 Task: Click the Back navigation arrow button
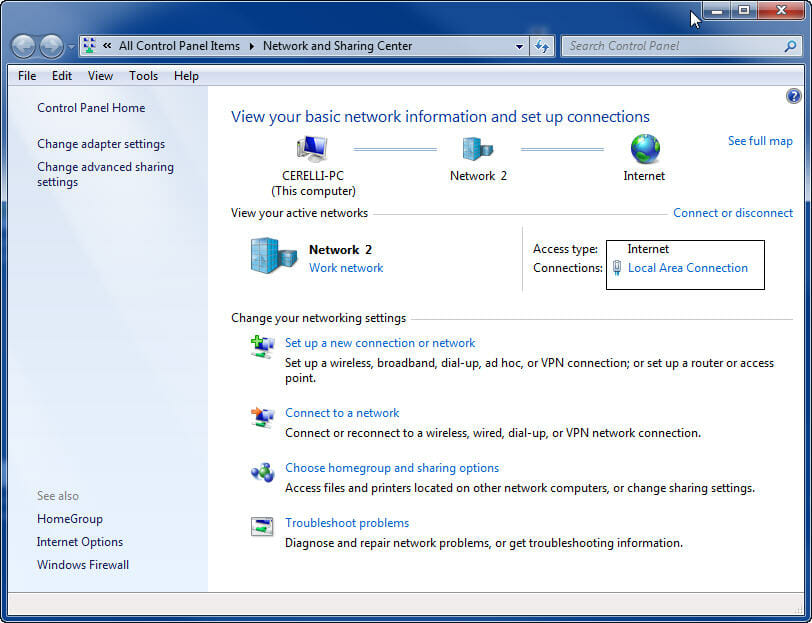[23, 46]
